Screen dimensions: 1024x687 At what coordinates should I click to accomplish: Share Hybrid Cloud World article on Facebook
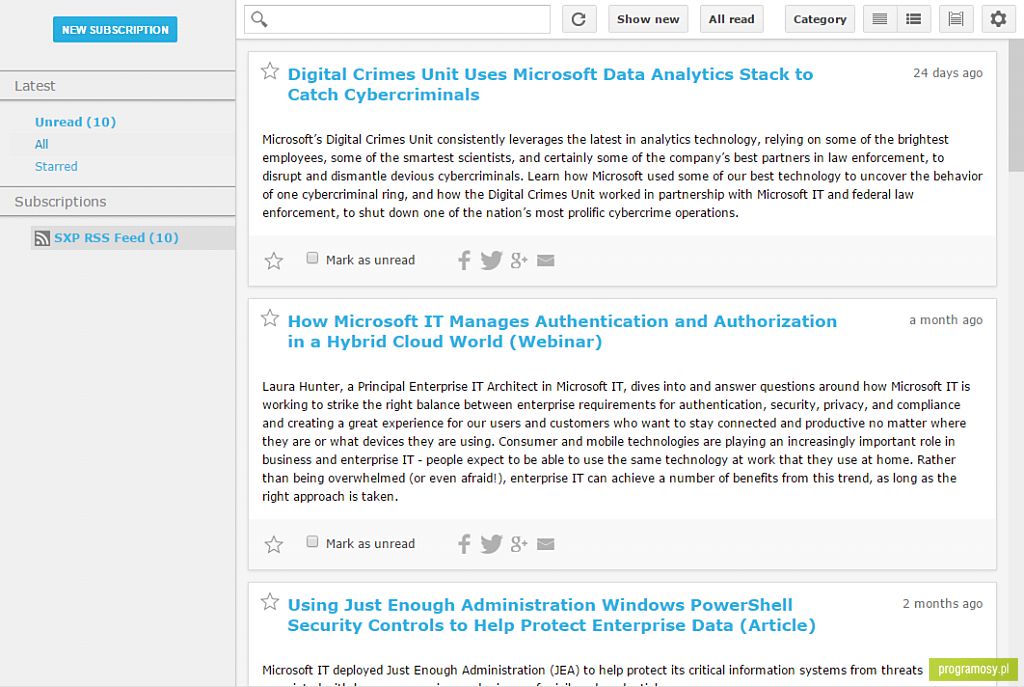[x=464, y=543]
